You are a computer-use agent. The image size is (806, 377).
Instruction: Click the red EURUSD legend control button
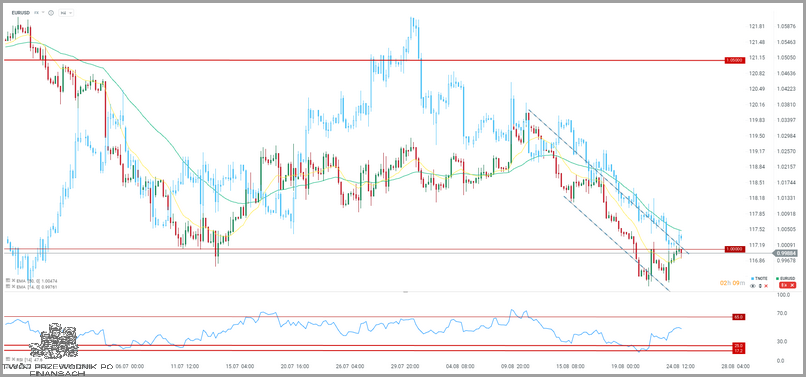tap(787, 285)
